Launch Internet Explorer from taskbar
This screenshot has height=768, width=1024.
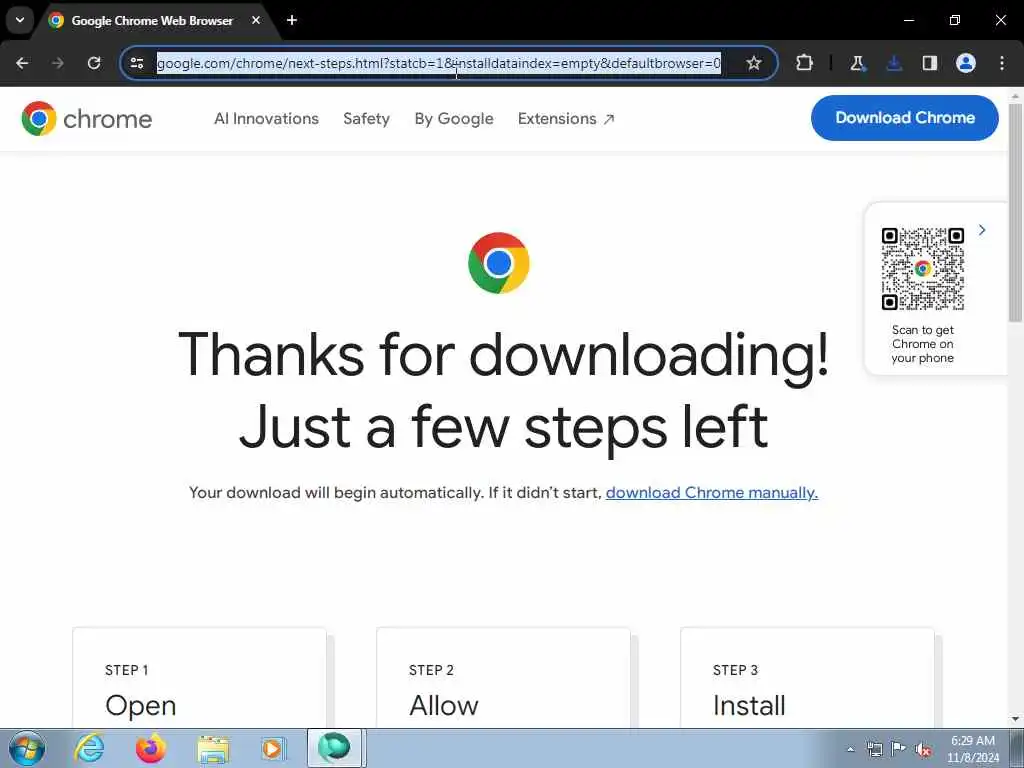(89, 748)
